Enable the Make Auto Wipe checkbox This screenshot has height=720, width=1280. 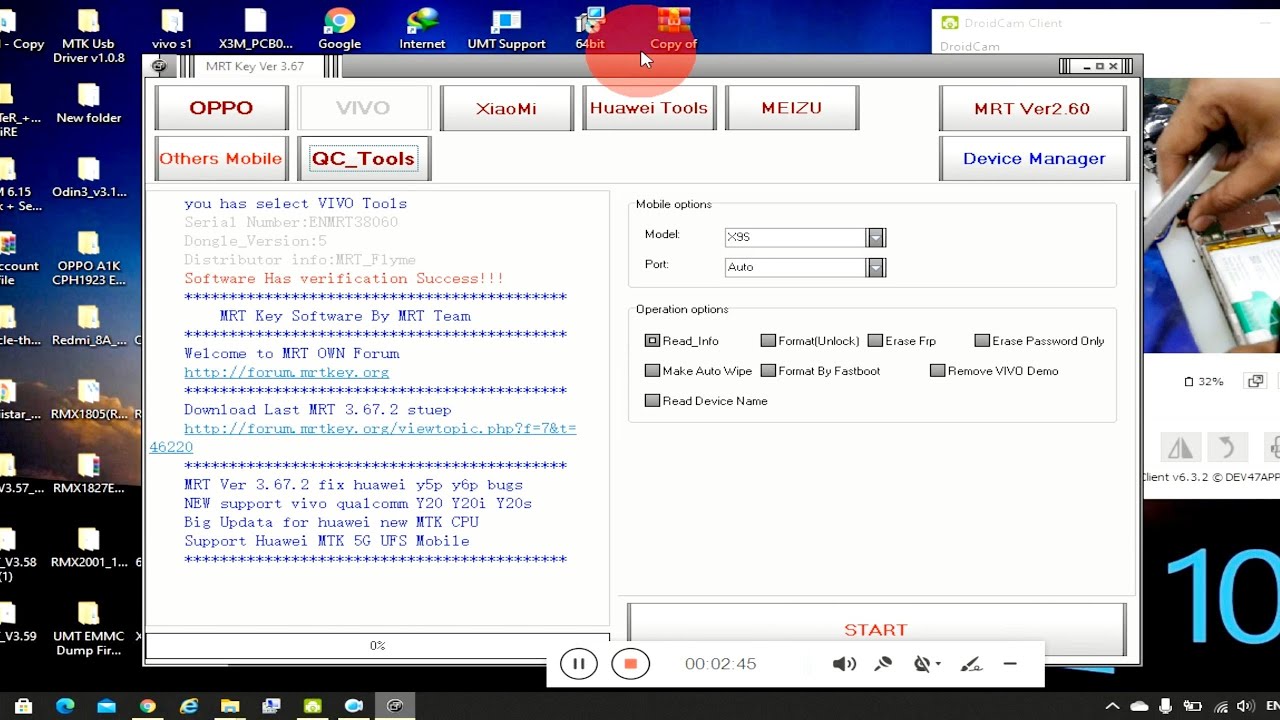pos(652,371)
